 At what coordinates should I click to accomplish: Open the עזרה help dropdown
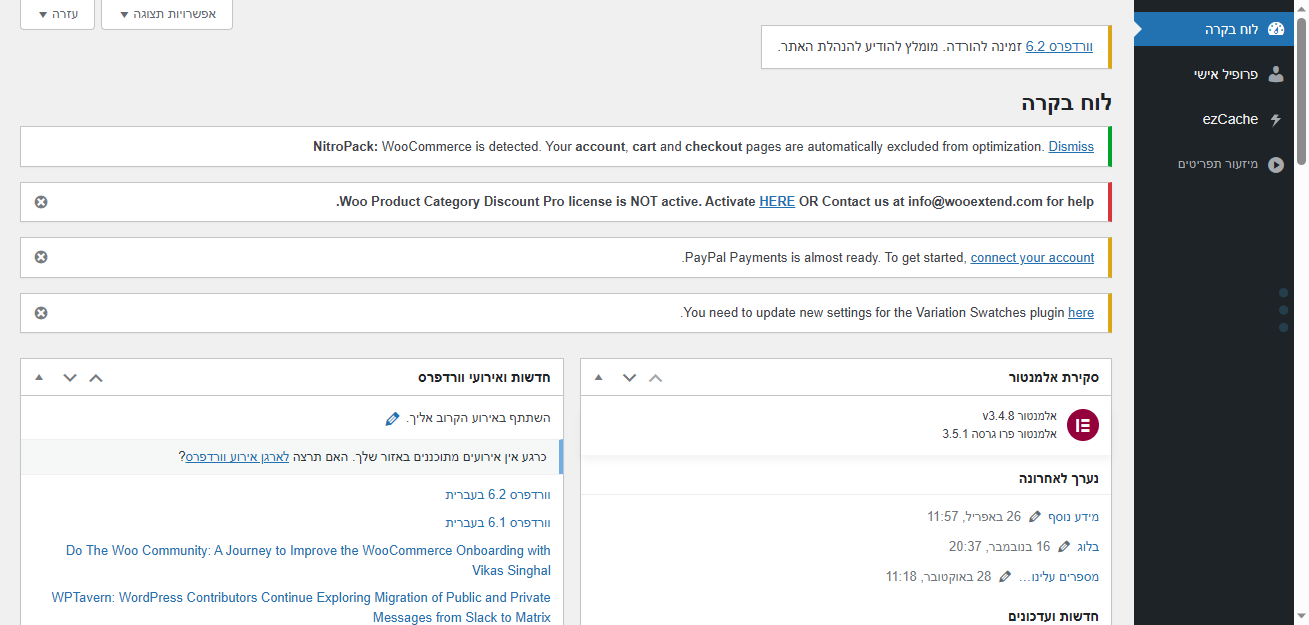(57, 15)
